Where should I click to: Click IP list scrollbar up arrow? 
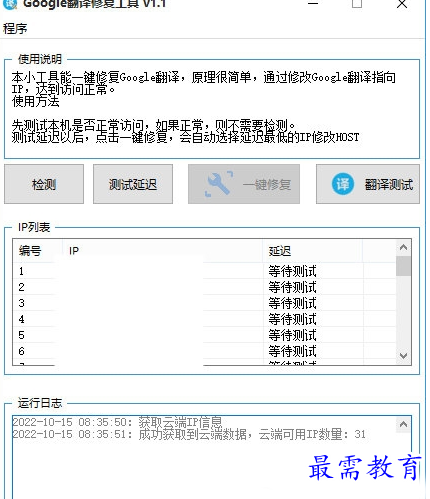(x=403, y=247)
